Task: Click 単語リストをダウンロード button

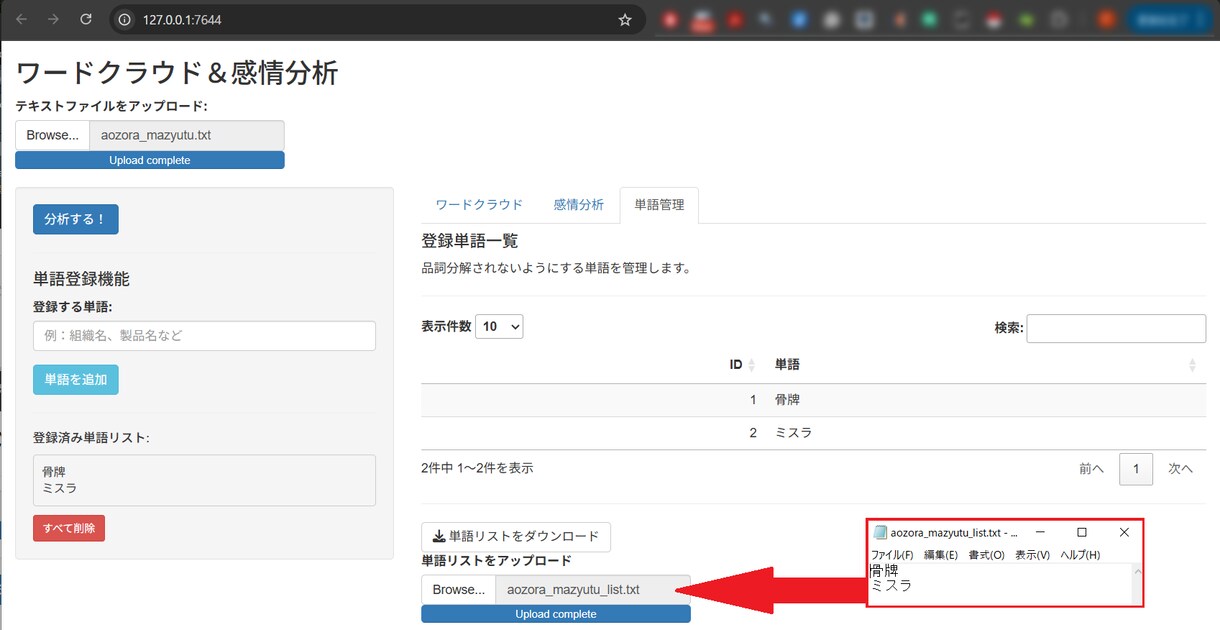Action: pyautogui.click(x=516, y=537)
